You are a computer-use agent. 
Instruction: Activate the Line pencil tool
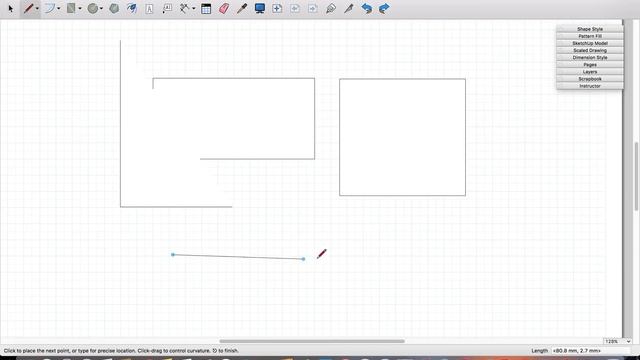click(28, 8)
